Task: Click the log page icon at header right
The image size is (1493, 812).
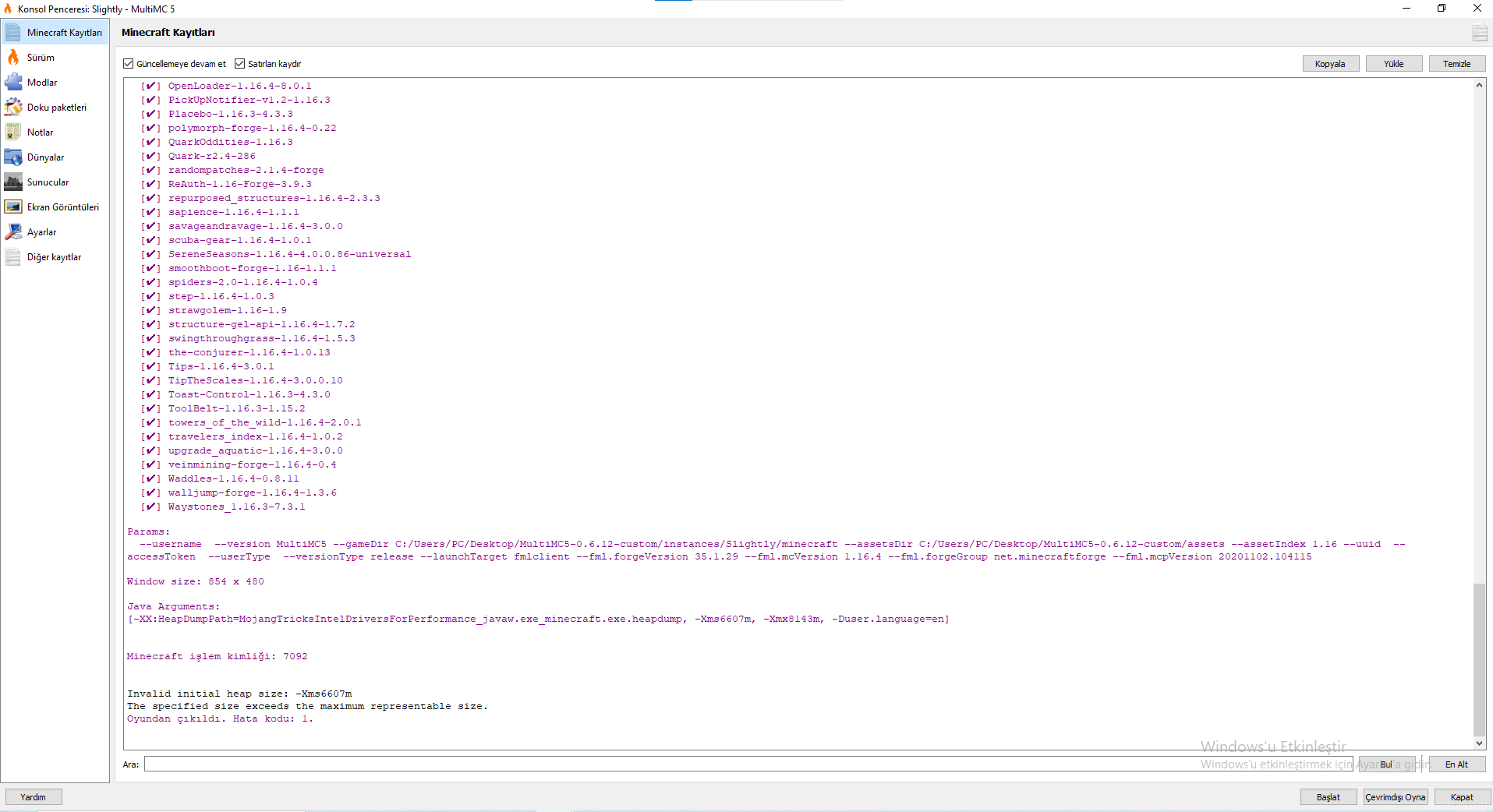Action: coord(1479,33)
